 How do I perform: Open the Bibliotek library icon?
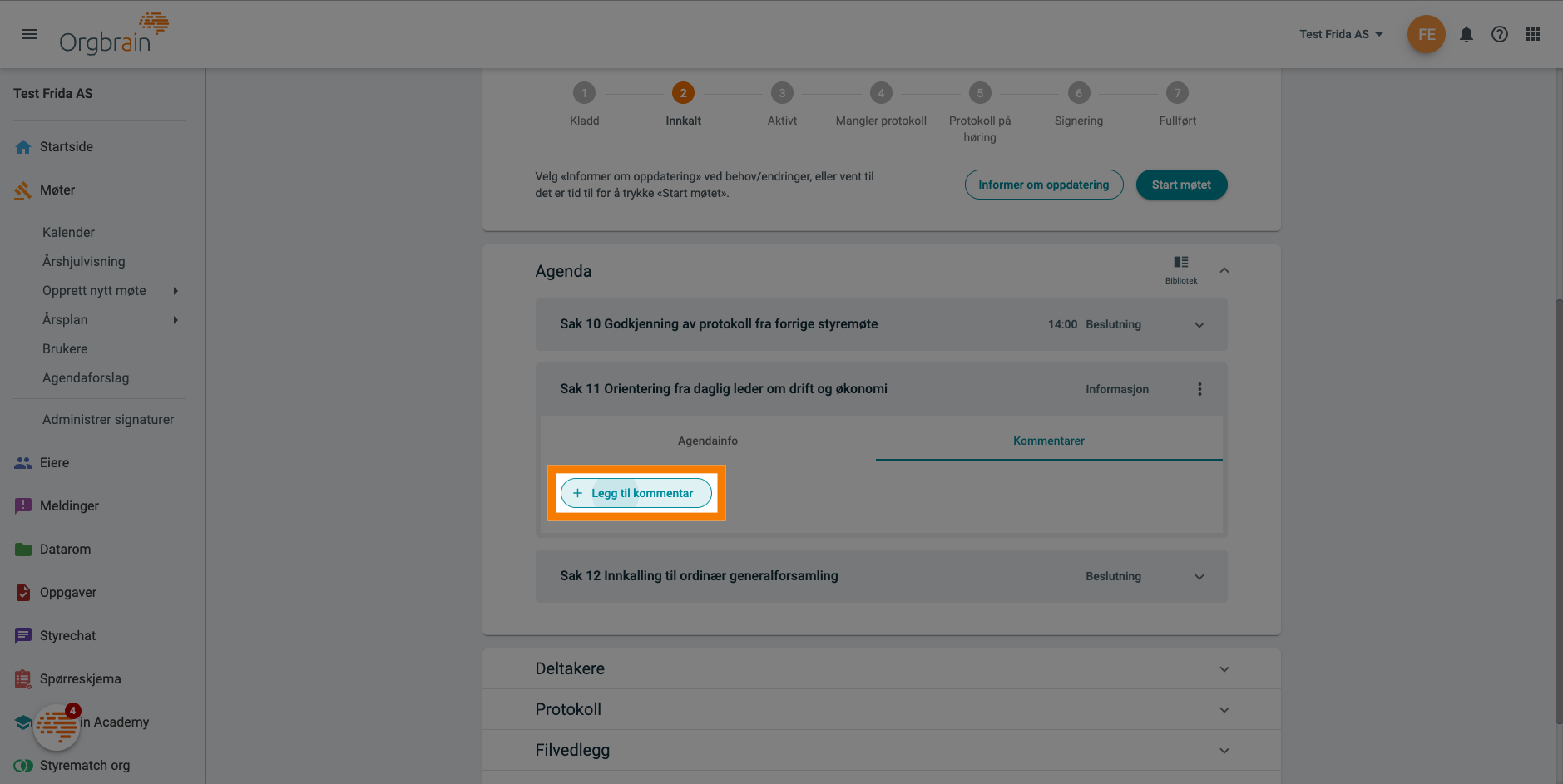[x=1181, y=269]
